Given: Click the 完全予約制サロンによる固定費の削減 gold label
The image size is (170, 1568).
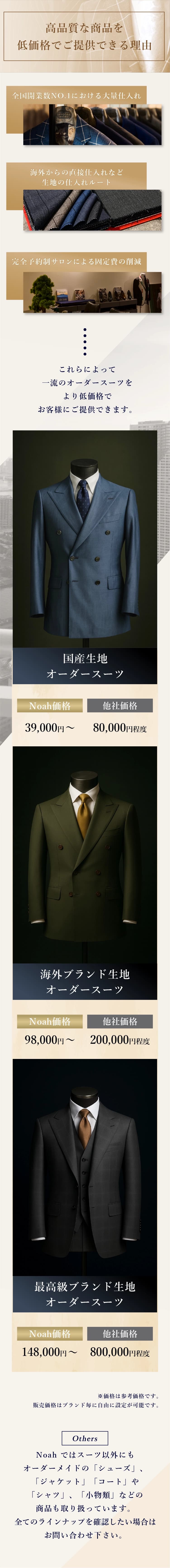Looking at the screenshot, I should pyautogui.click(x=77, y=262).
